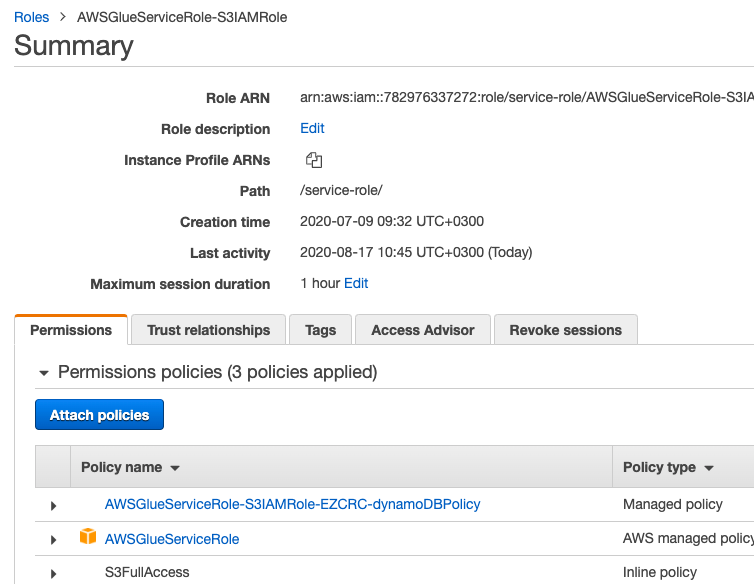Click the Summary page heading
The width and height of the screenshot is (754, 584).
[x=74, y=46]
